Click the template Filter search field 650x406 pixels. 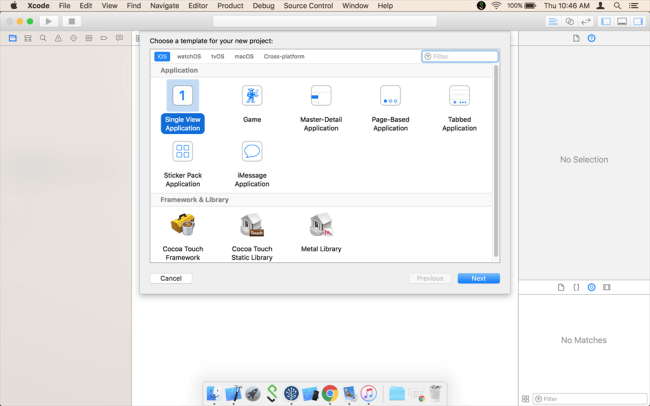(x=460, y=56)
